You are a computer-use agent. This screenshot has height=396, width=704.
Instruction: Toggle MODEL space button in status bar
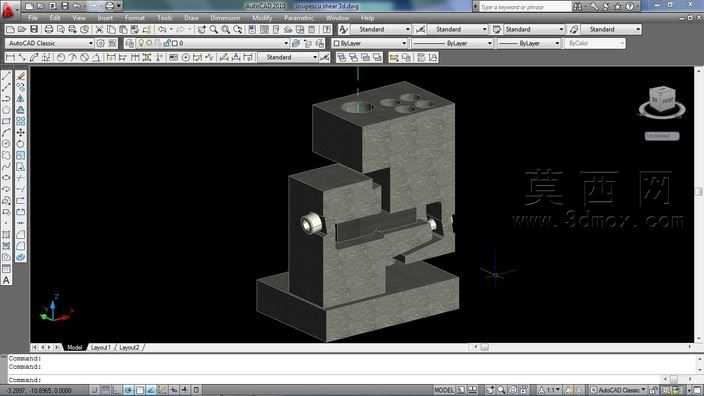(444, 390)
